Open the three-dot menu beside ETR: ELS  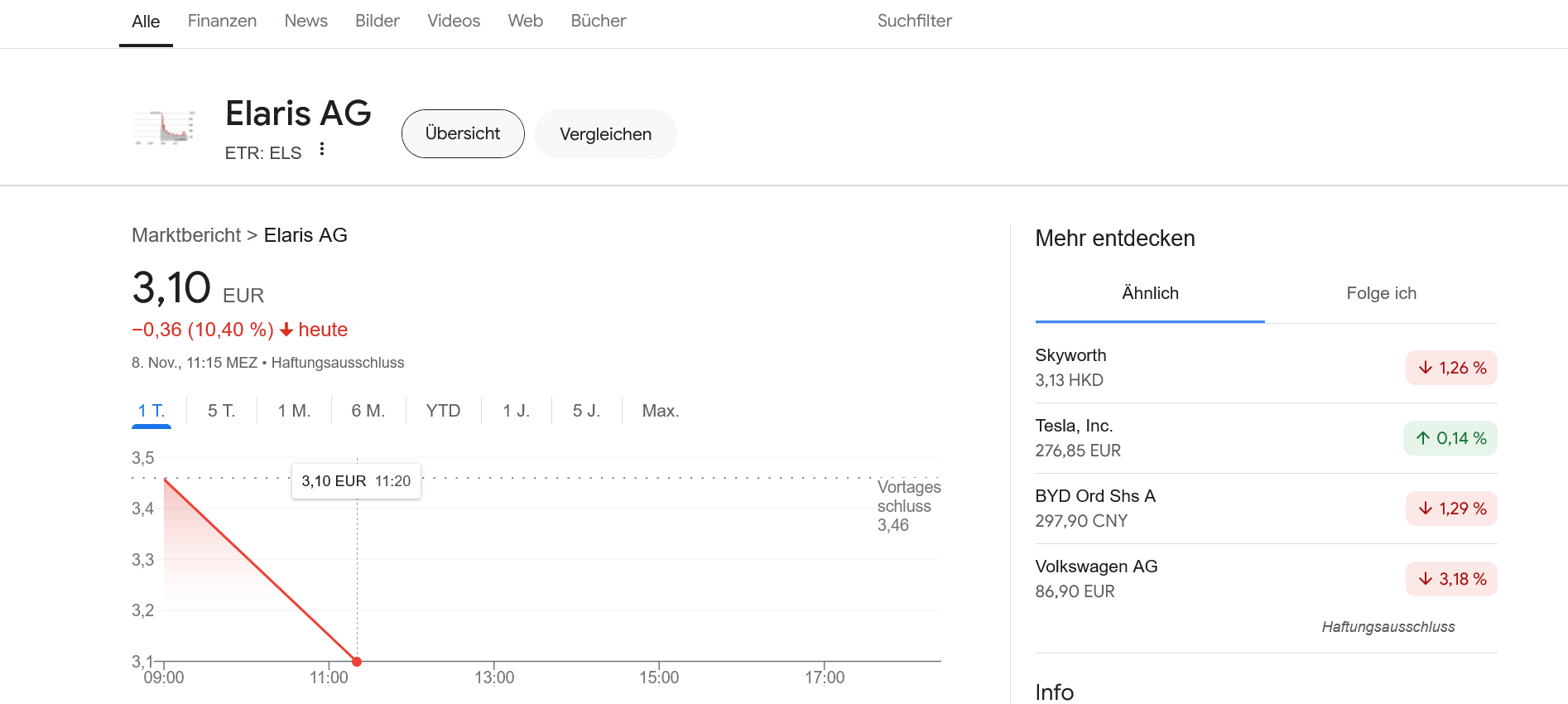tap(322, 150)
